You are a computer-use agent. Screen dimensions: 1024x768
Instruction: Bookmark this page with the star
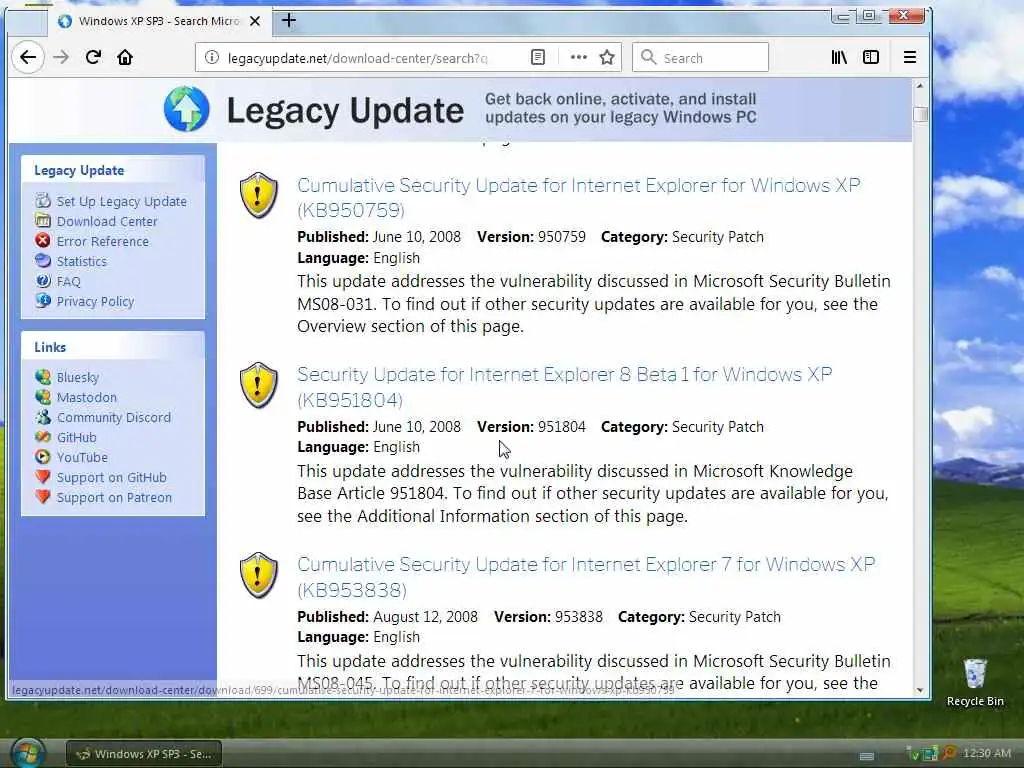[607, 57]
